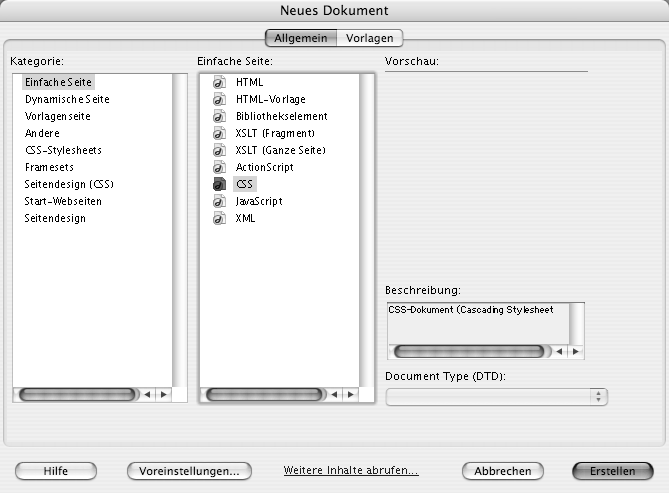Switch to the Allgemein tab
669x493 pixels.
click(x=301, y=38)
